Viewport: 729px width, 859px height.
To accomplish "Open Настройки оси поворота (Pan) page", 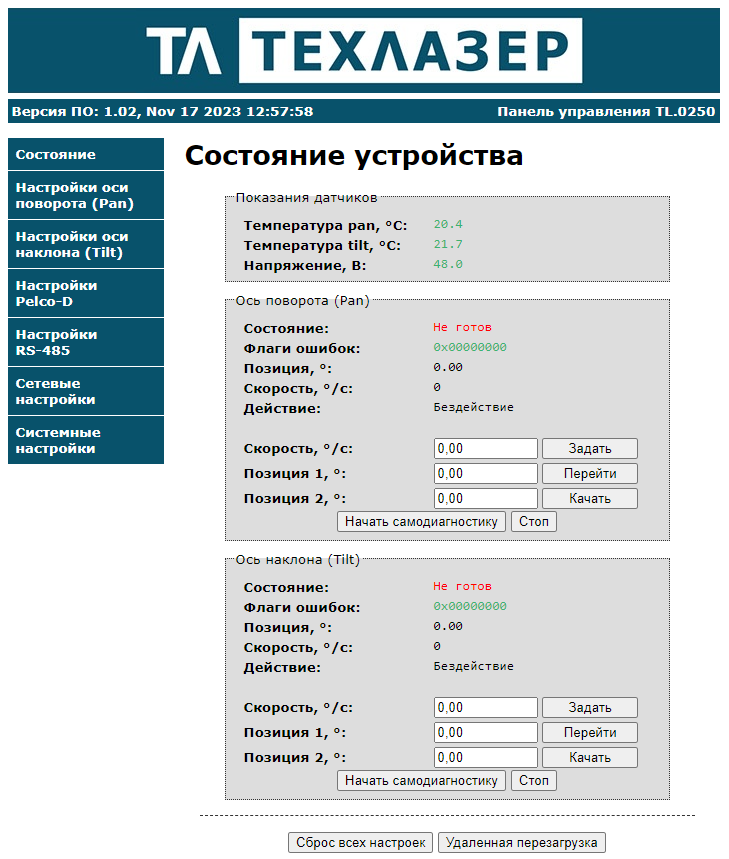I will 85,195.
